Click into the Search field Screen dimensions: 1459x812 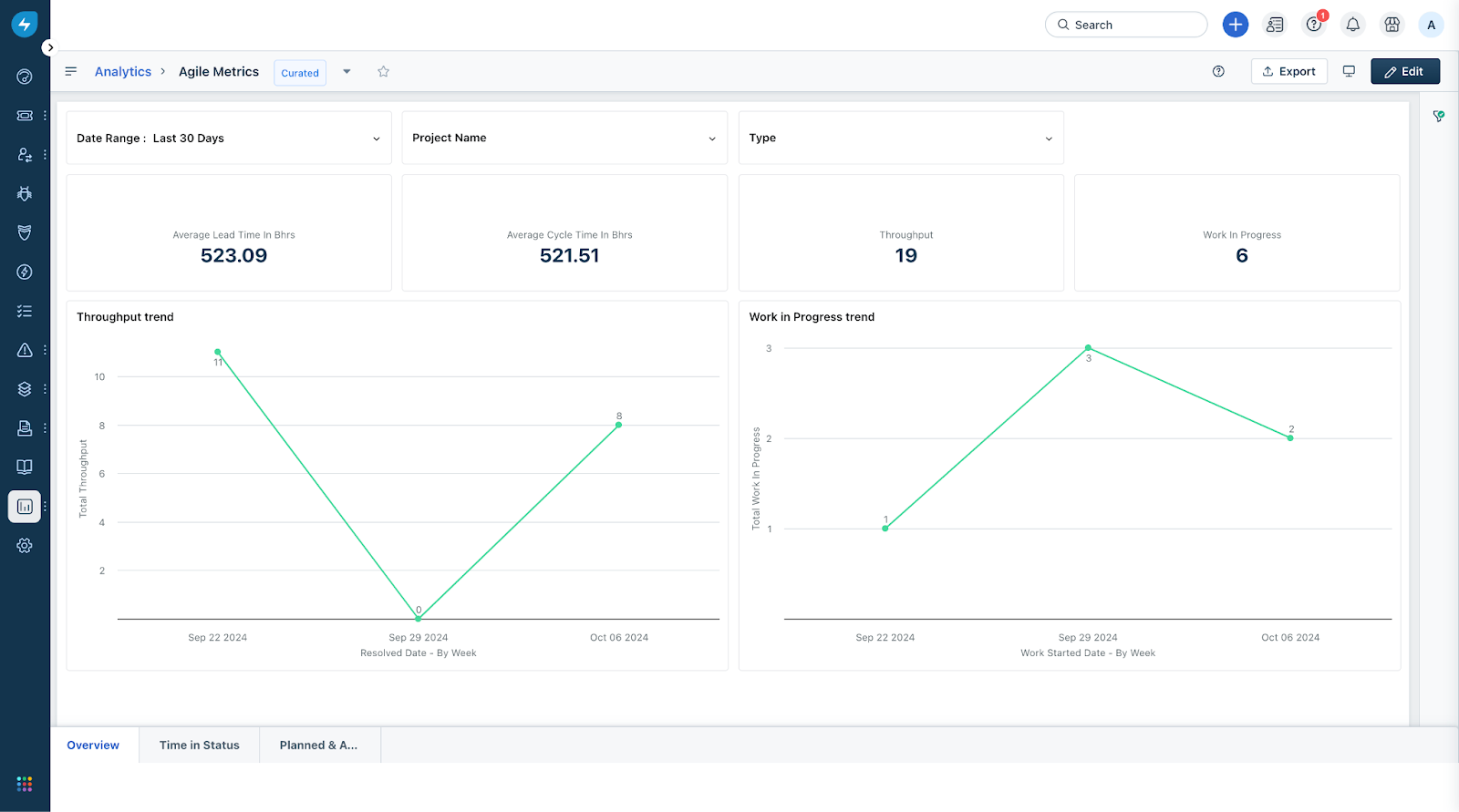click(1126, 25)
